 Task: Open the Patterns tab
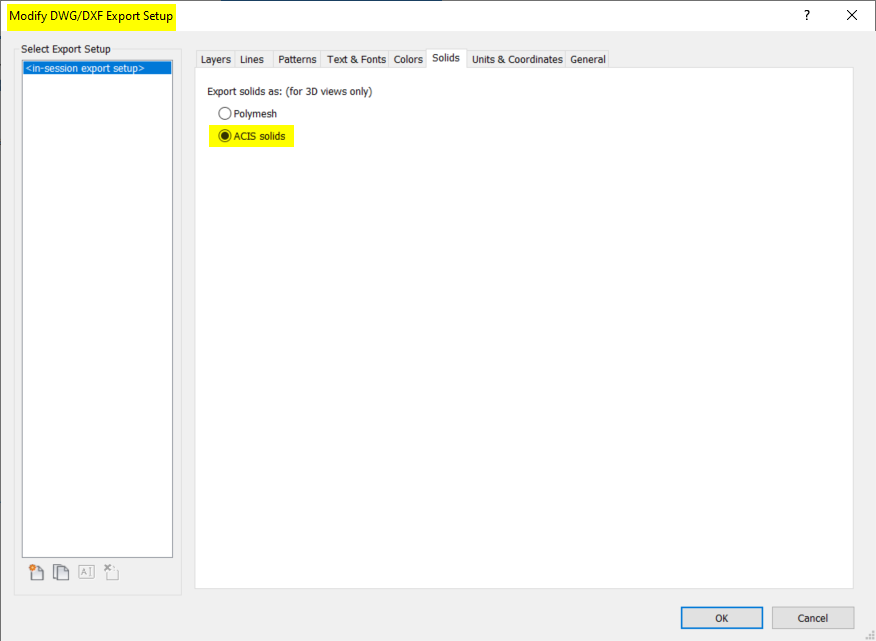tap(296, 59)
